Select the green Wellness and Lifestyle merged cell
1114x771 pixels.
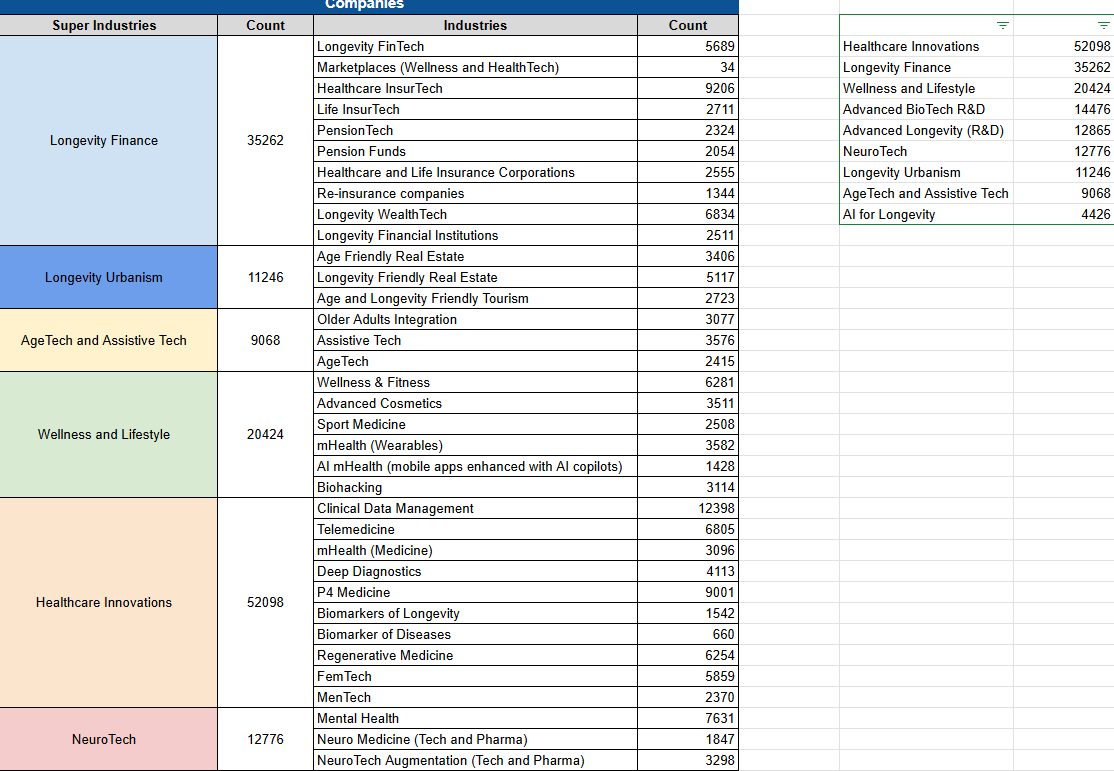pos(104,434)
